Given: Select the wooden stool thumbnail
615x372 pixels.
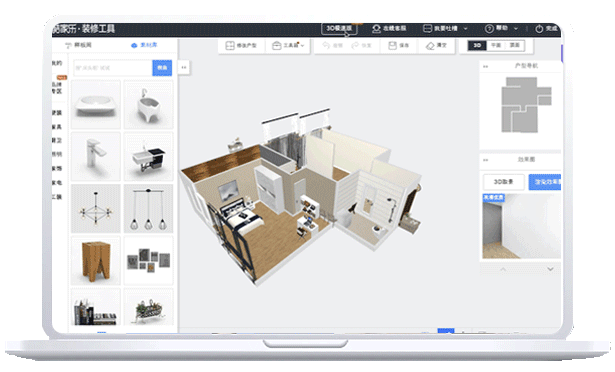Looking at the screenshot, I should pyautogui.click(x=95, y=261).
